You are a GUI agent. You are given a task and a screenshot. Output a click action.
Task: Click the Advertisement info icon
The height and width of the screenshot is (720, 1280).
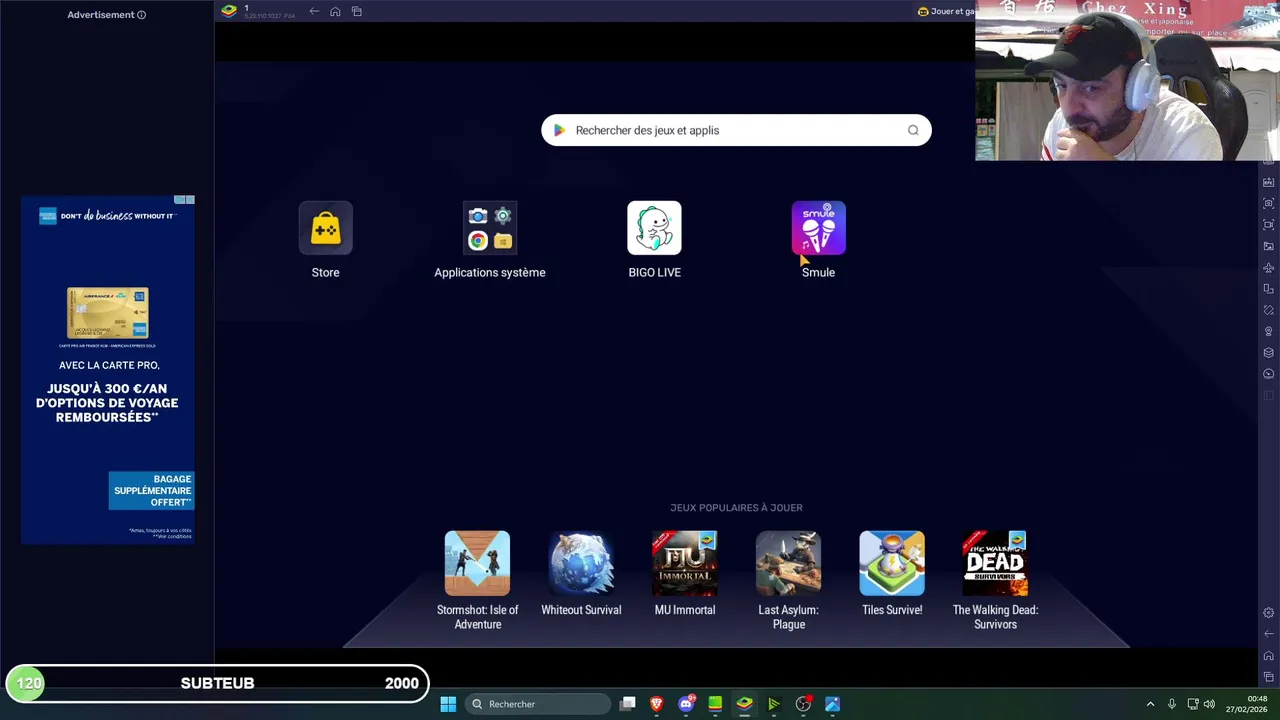coord(141,15)
